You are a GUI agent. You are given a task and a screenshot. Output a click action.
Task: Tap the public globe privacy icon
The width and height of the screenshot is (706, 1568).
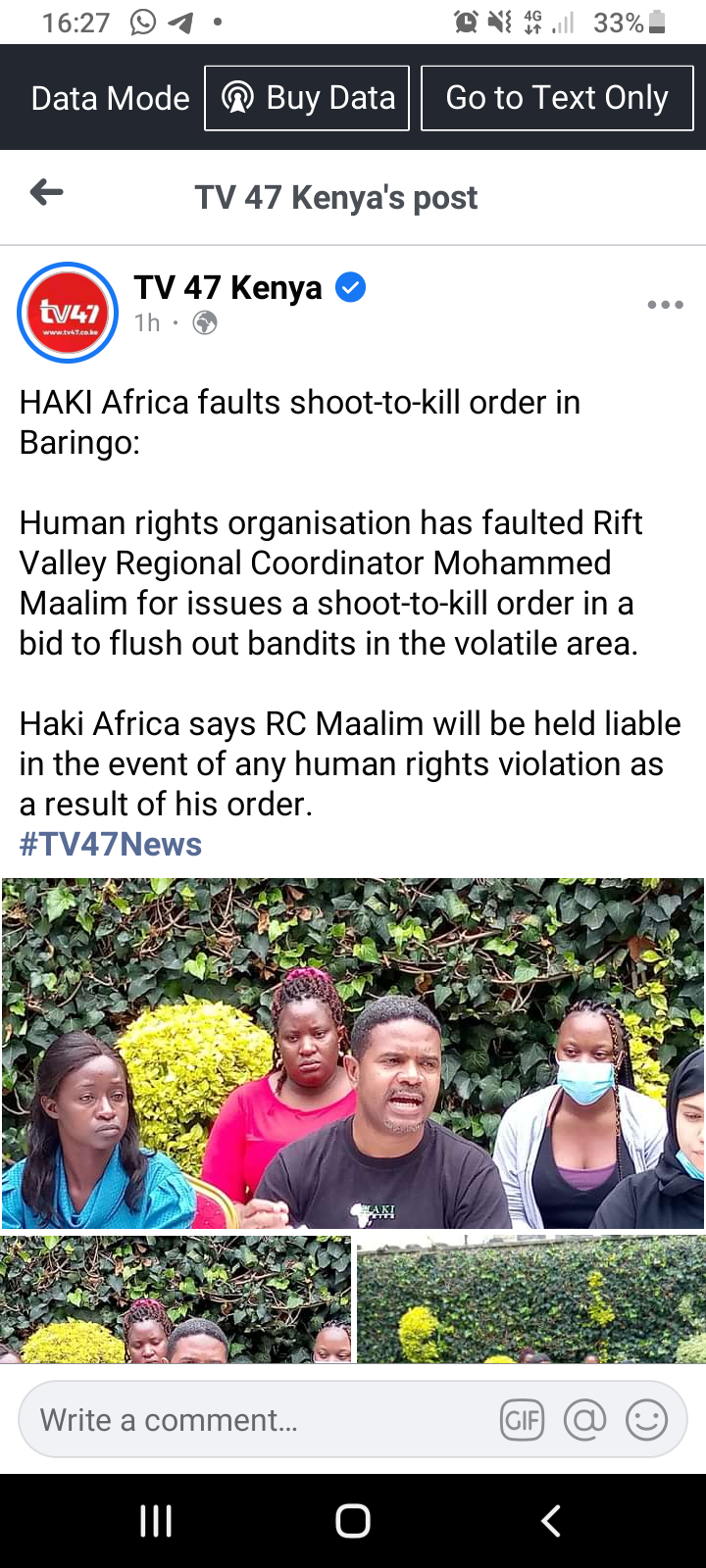pos(205,322)
